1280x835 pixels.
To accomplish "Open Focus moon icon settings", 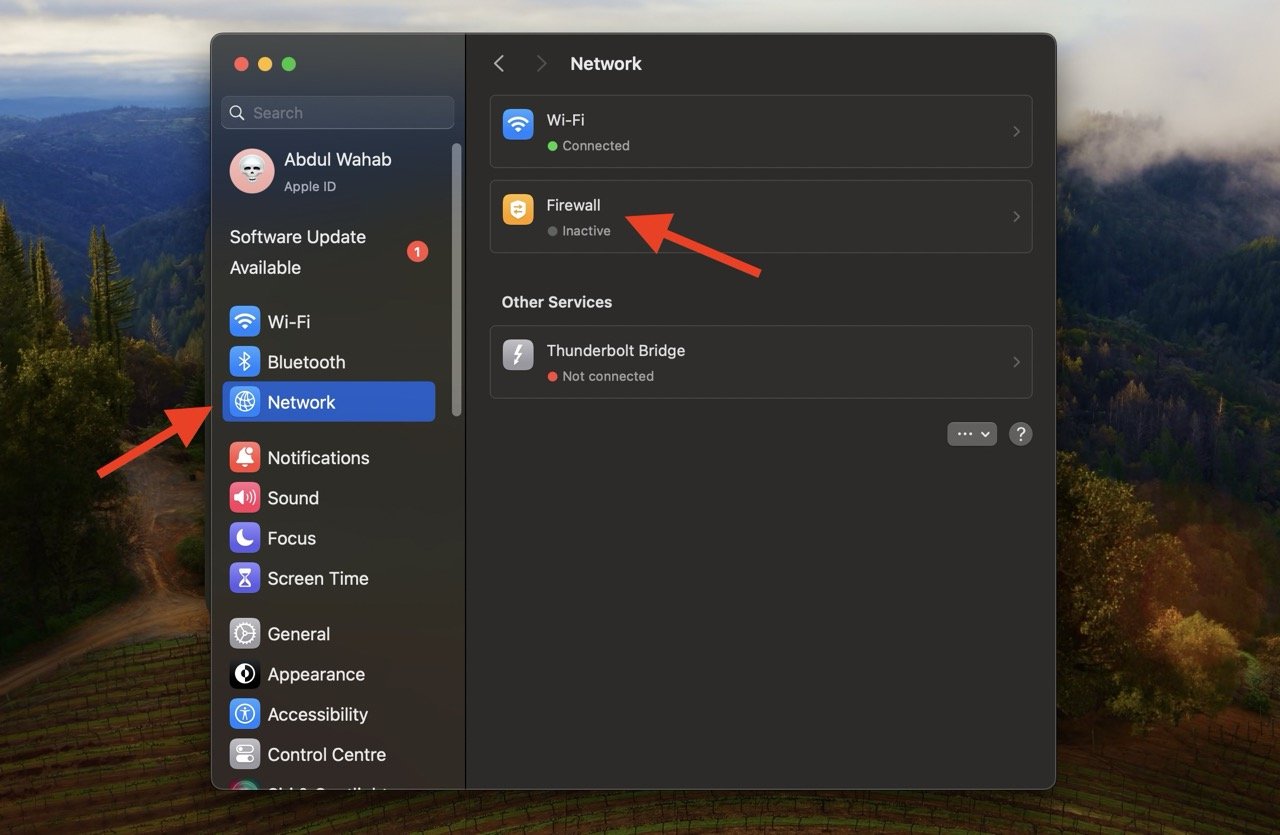I will 245,538.
